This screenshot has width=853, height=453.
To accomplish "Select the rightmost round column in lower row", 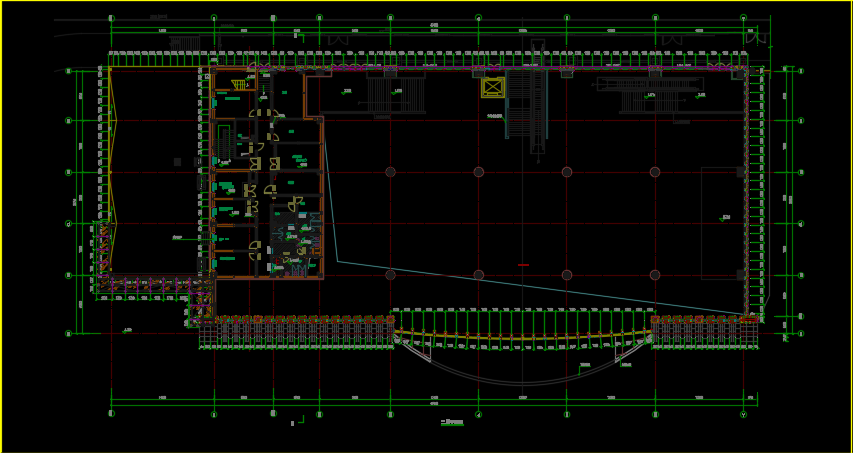I will point(655,275).
